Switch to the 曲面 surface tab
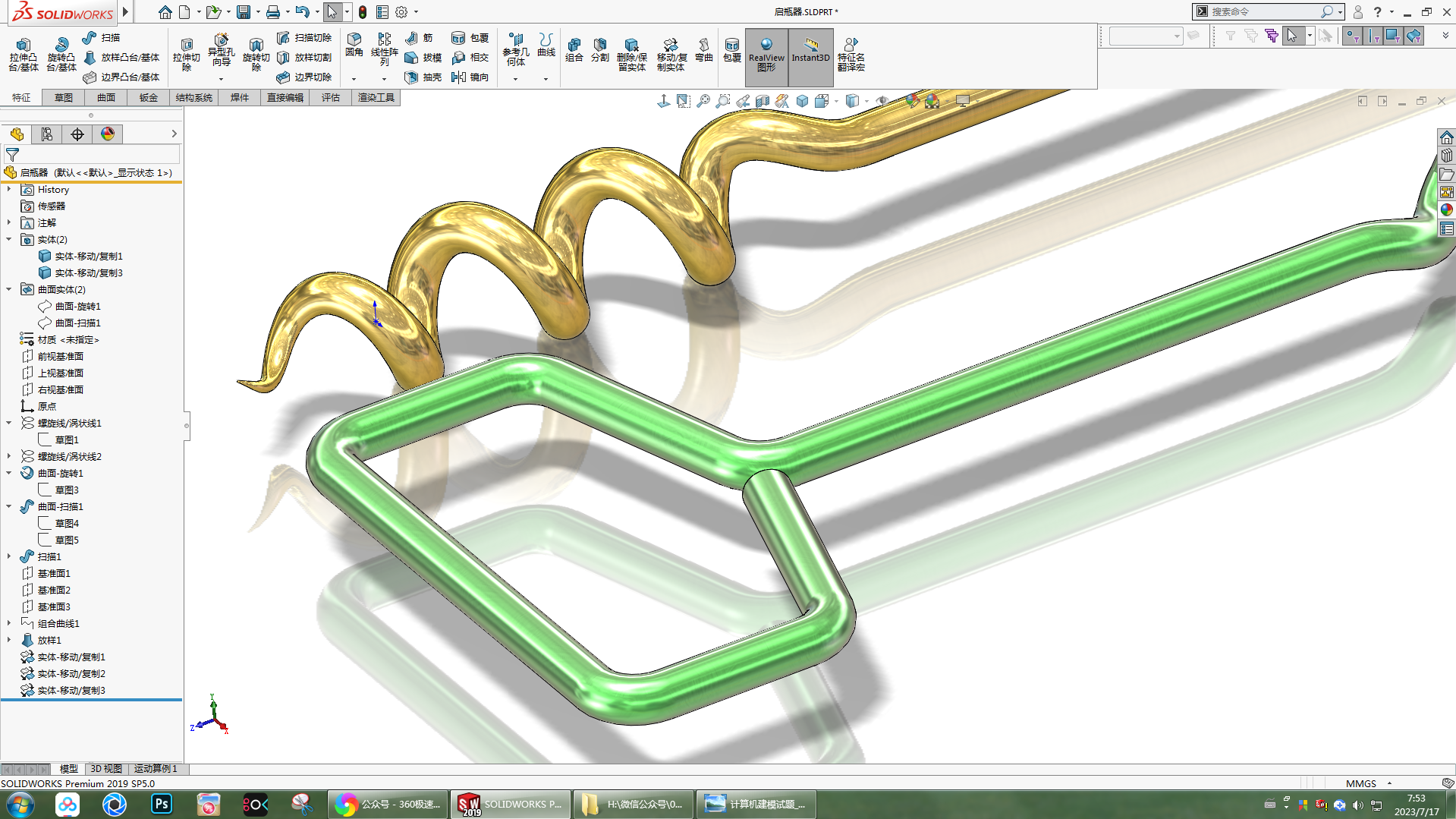 click(106, 98)
